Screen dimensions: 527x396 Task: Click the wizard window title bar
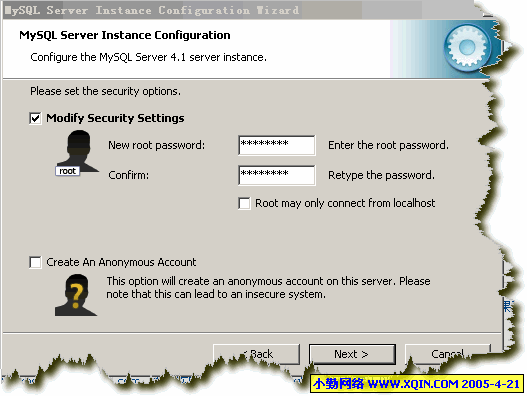(x=239, y=10)
